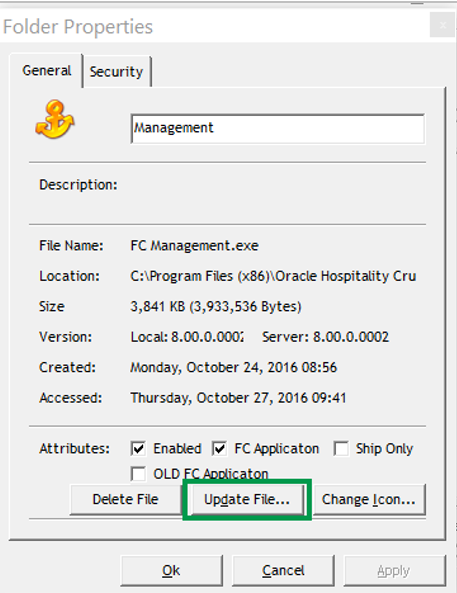The image size is (457, 593).
Task: Select the General tab
Action: coord(47,70)
